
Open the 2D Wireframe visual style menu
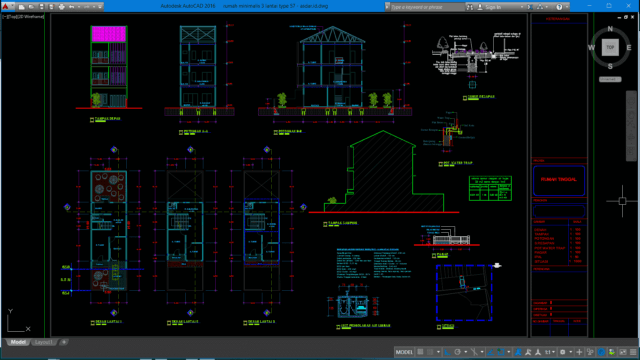point(31,17)
